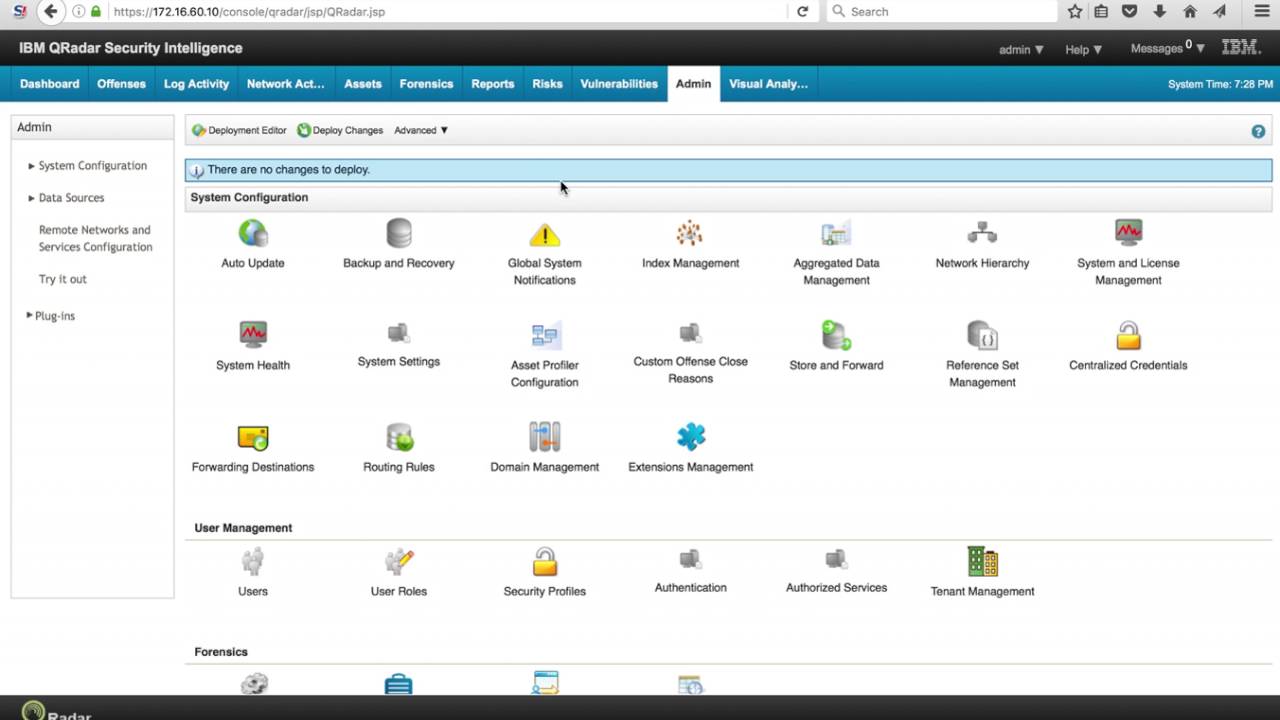Open the Users icon
Image resolution: width=1280 pixels, height=720 pixels.
click(253, 573)
